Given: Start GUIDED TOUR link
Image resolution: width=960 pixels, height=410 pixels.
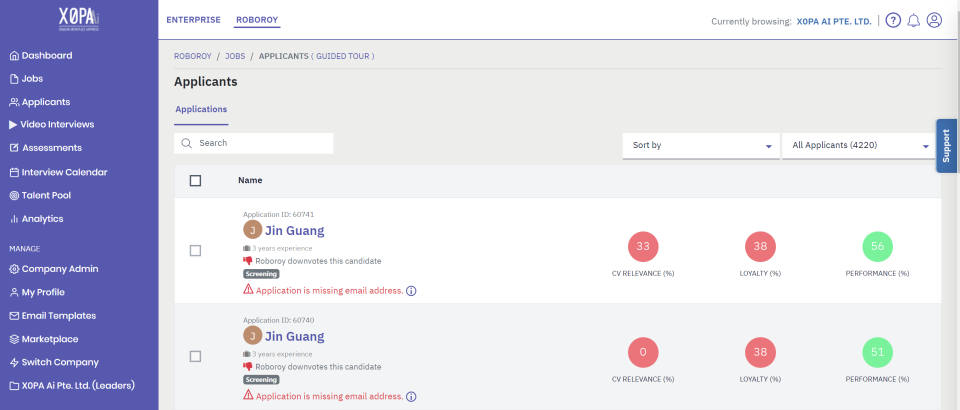Looking at the screenshot, I should [343, 56].
